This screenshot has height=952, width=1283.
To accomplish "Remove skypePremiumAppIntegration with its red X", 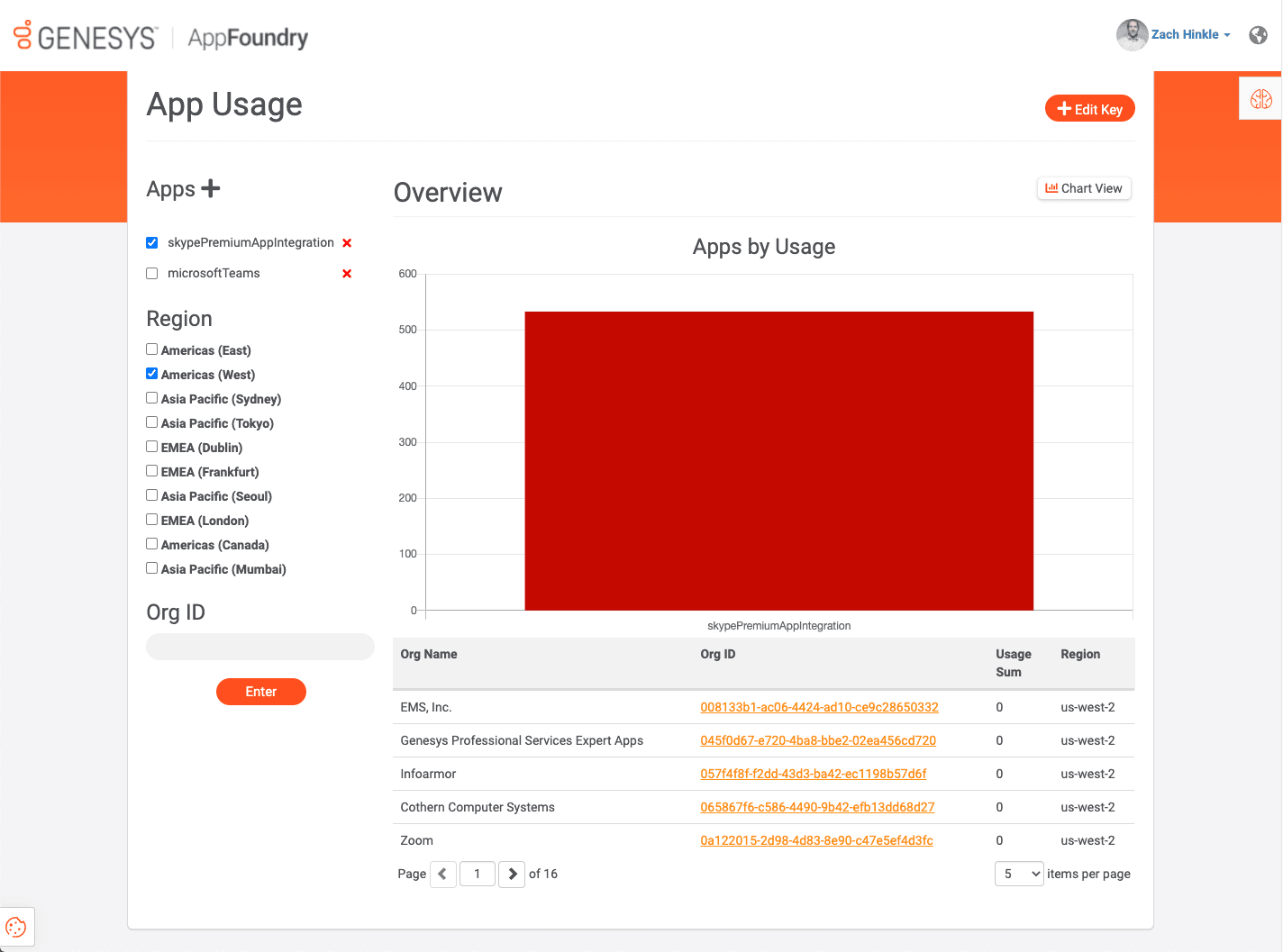I will coord(347,243).
